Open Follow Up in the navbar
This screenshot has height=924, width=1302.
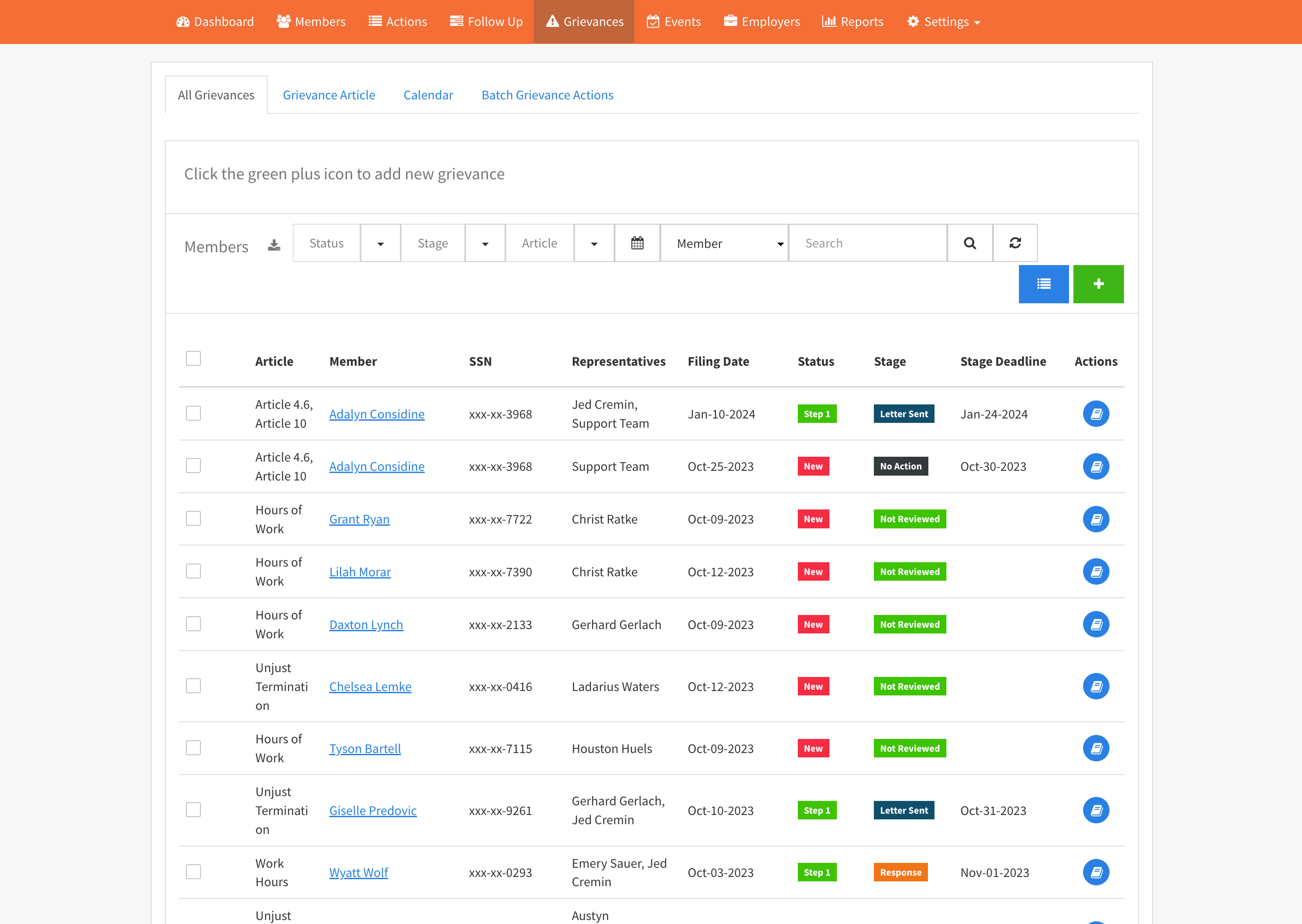pos(486,22)
